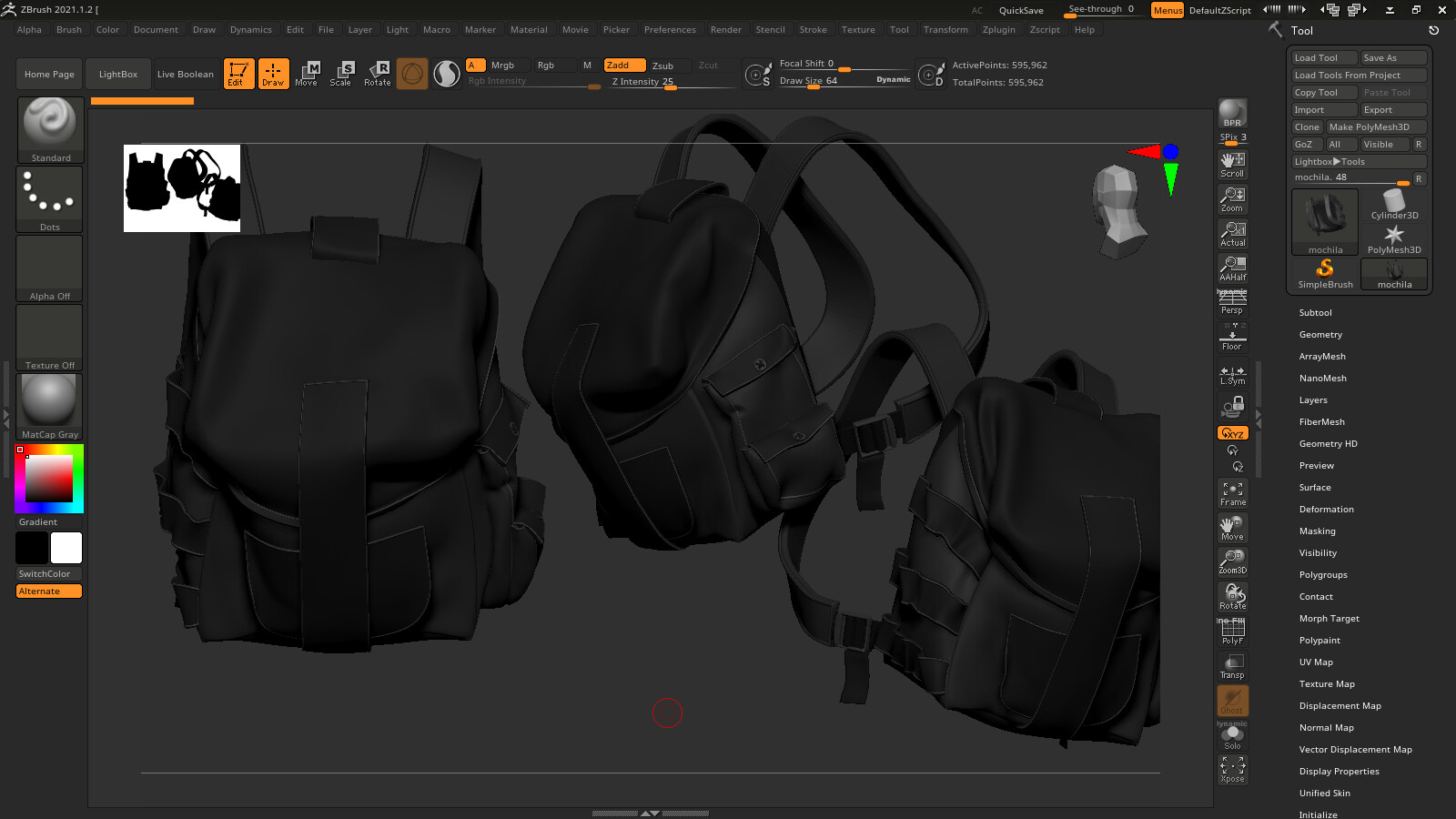Click the Local Symmetry (L.Sym) icon
This screenshot has width=1456, height=819.
(x=1232, y=373)
